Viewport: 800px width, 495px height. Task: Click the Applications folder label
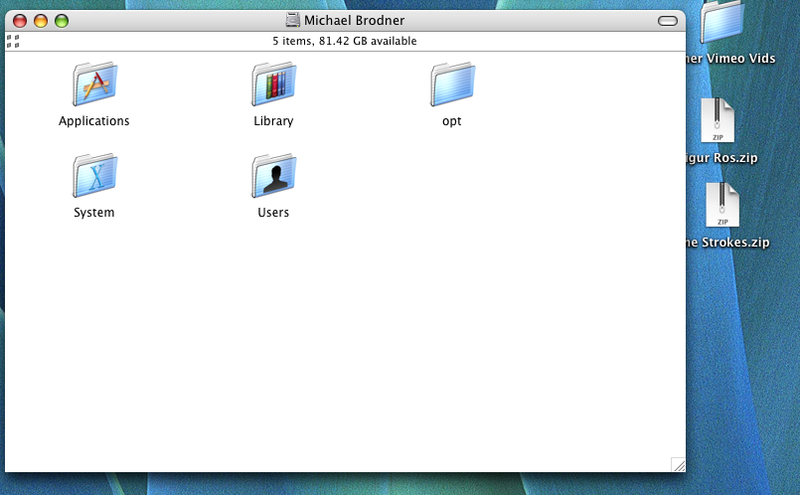(94, 121)
